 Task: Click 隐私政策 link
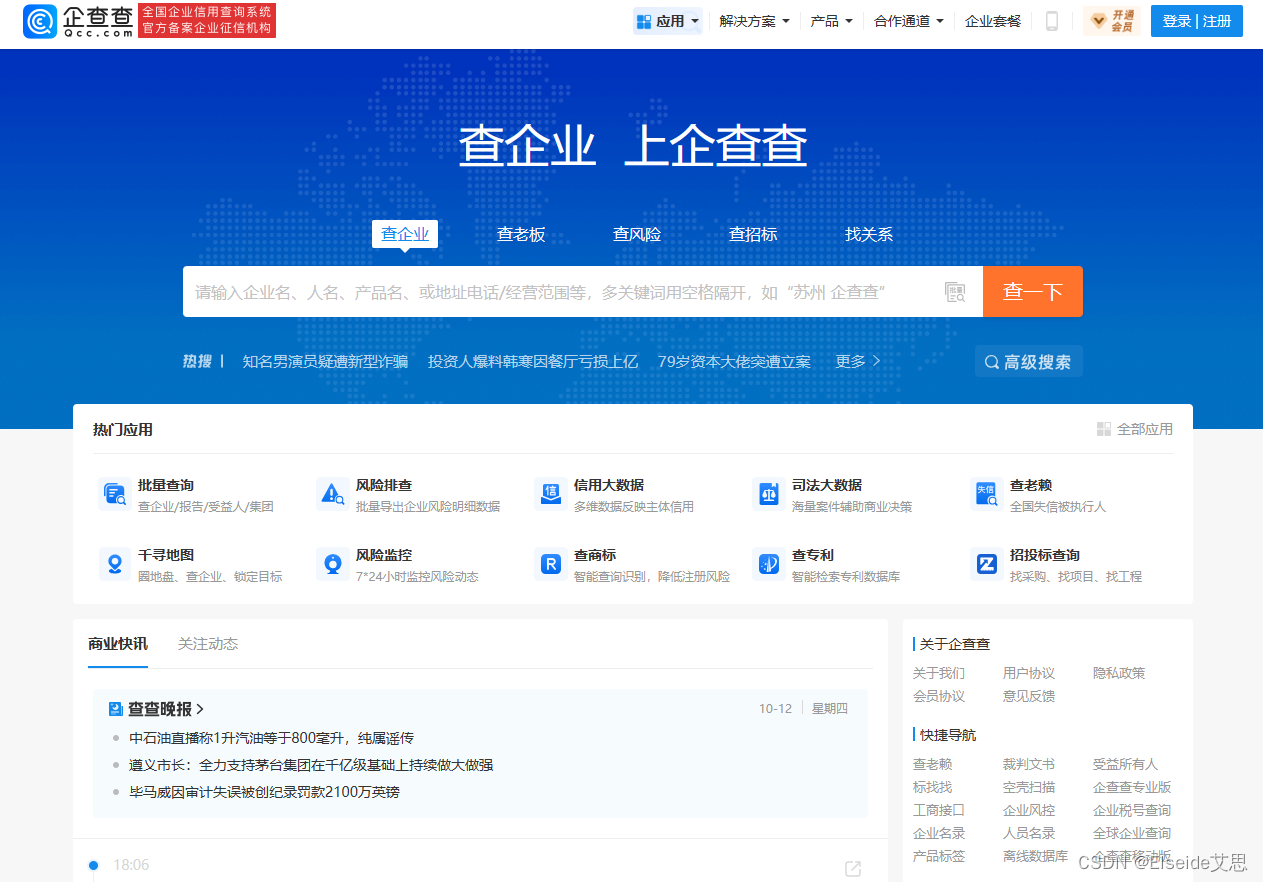(1119, 673)
